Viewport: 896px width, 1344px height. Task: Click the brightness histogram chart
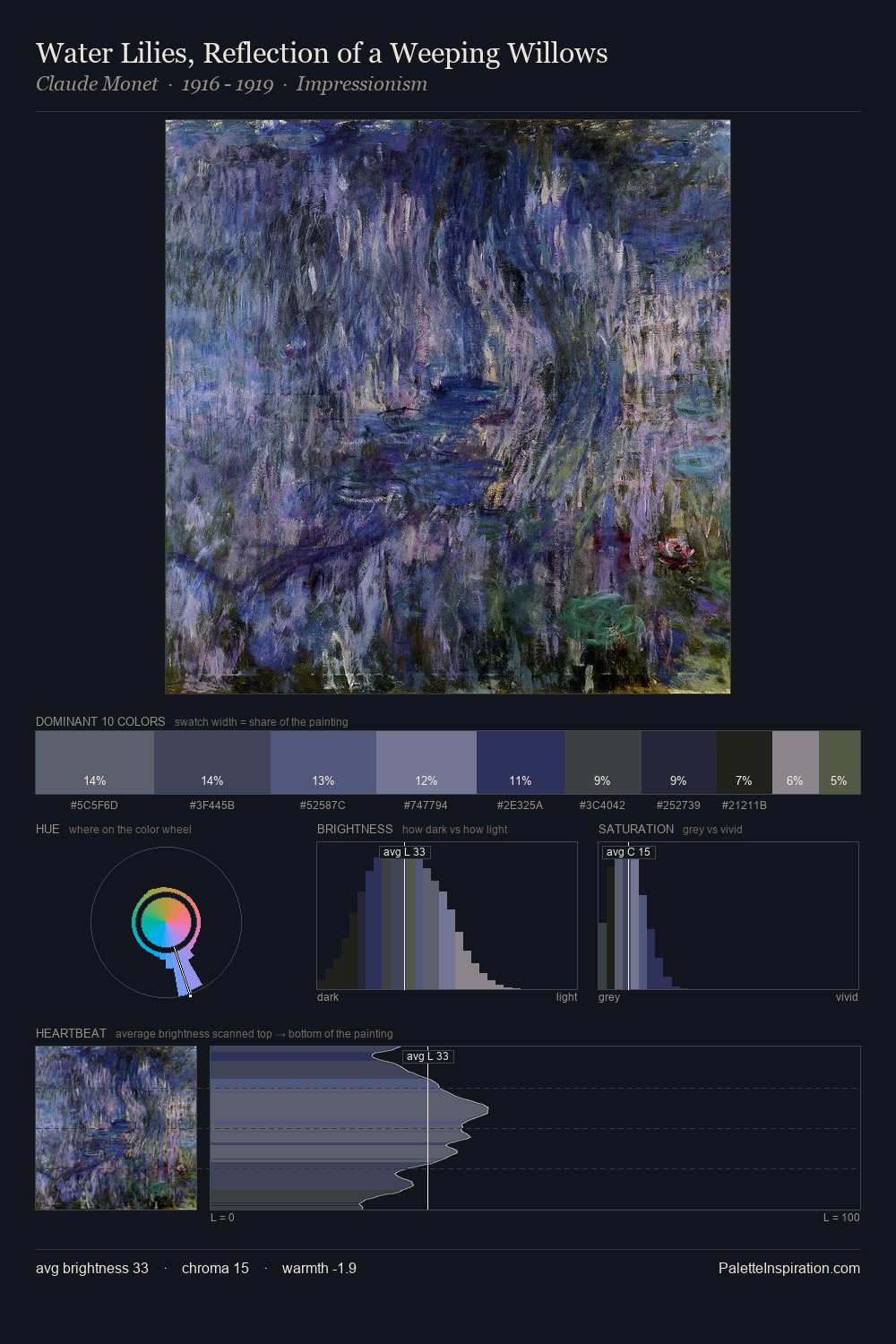tap(447, 916)
